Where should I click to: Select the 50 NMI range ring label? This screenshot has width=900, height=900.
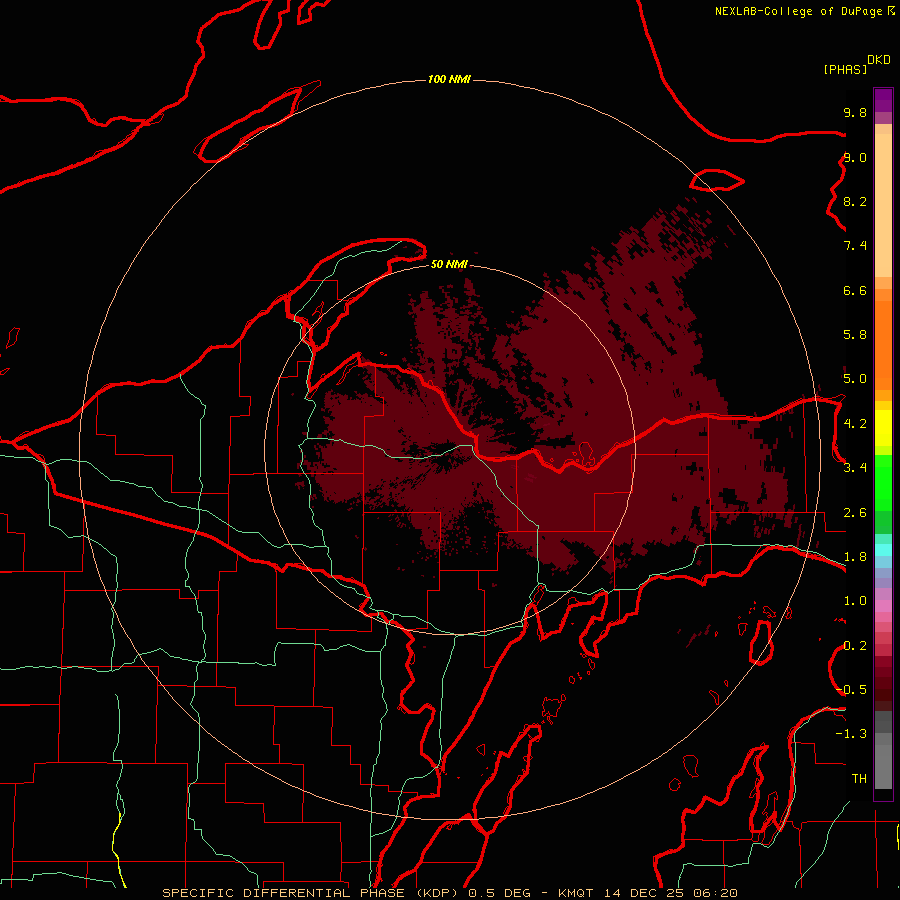coord(449,264)
